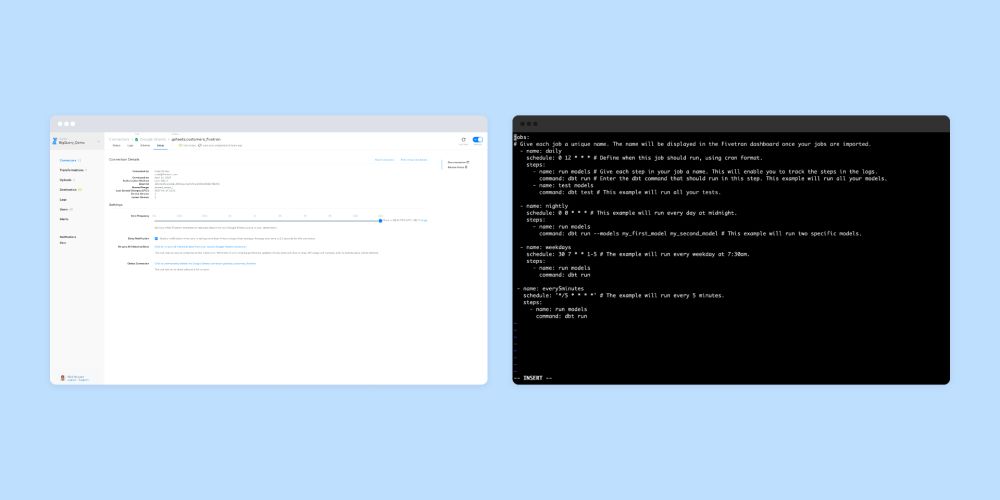This screenshot has width=1000, height=500.
Task: Click the second button beside Connection Details
Action: tap(413, 159)
